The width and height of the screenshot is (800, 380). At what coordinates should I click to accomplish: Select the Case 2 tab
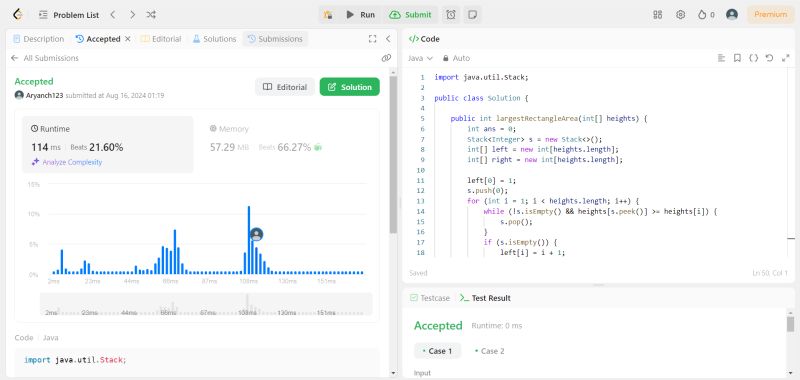pos(489,351)
